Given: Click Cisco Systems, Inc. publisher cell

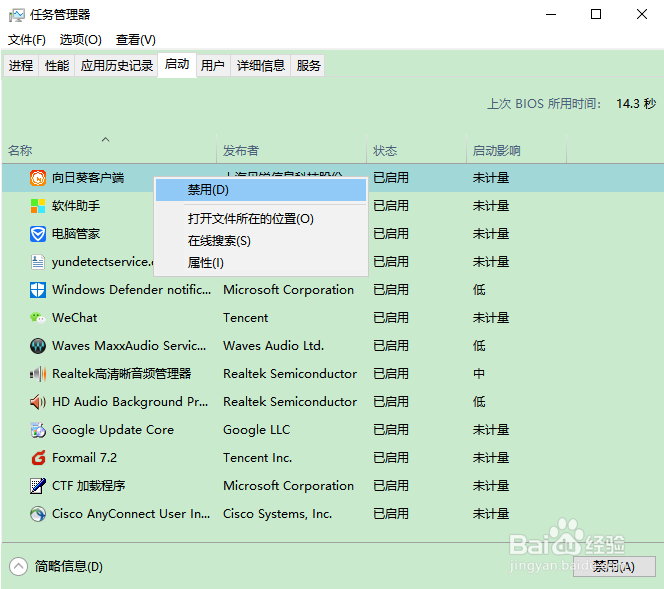Looking at the screenshot, I should [277, 514].
